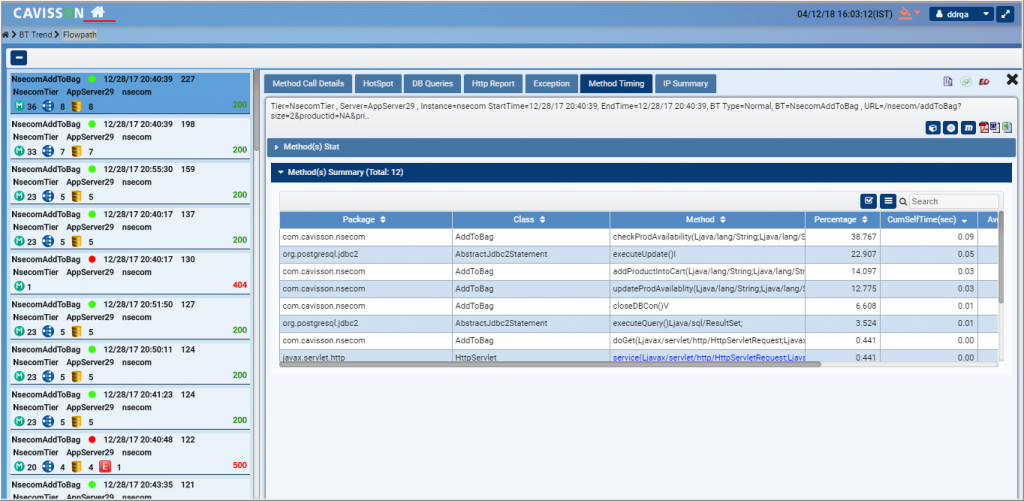Select the Method Timing tab
1024x501 pixels.
click(616, 84)
